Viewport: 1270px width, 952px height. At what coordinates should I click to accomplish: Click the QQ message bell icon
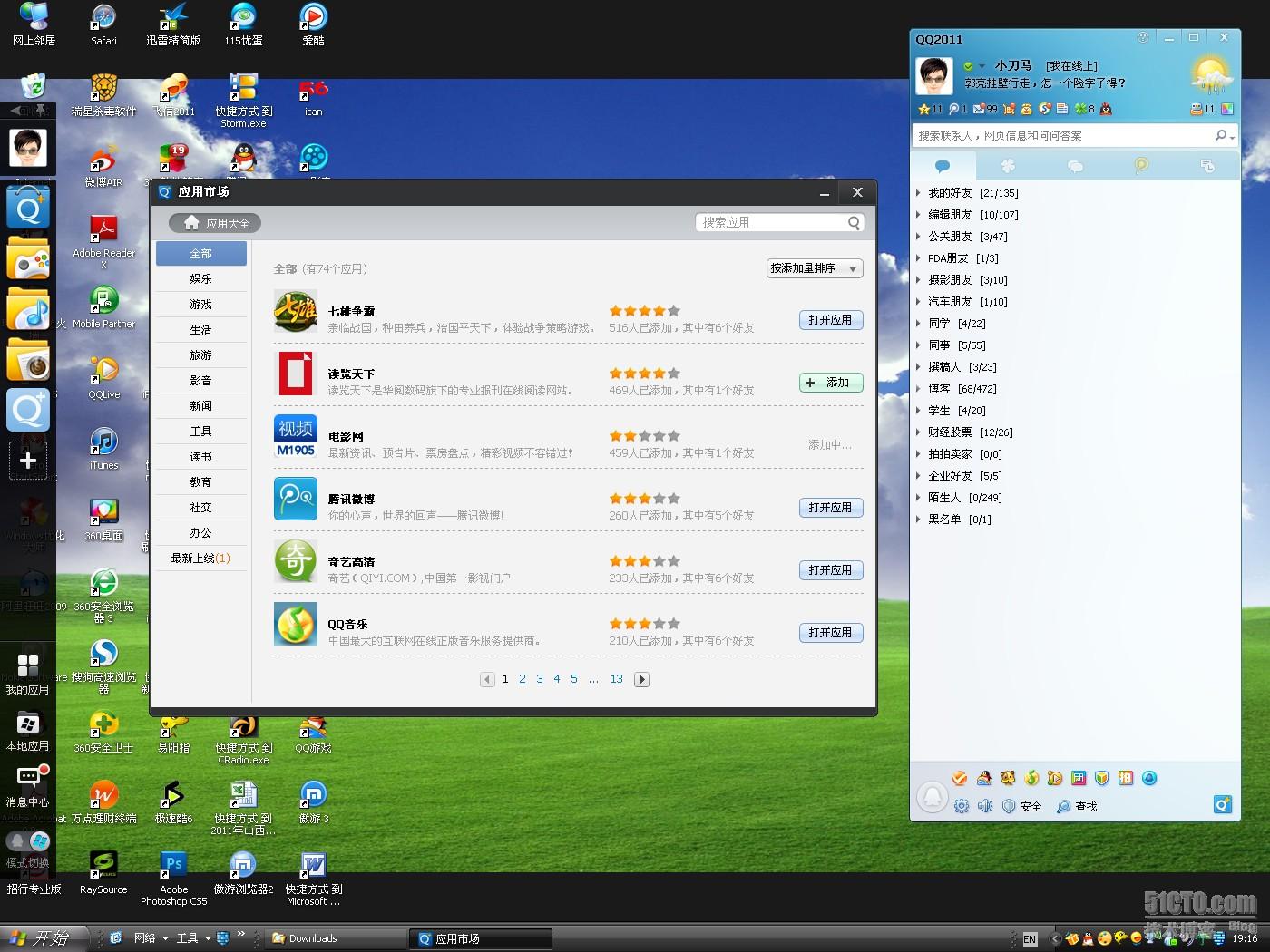932,797
